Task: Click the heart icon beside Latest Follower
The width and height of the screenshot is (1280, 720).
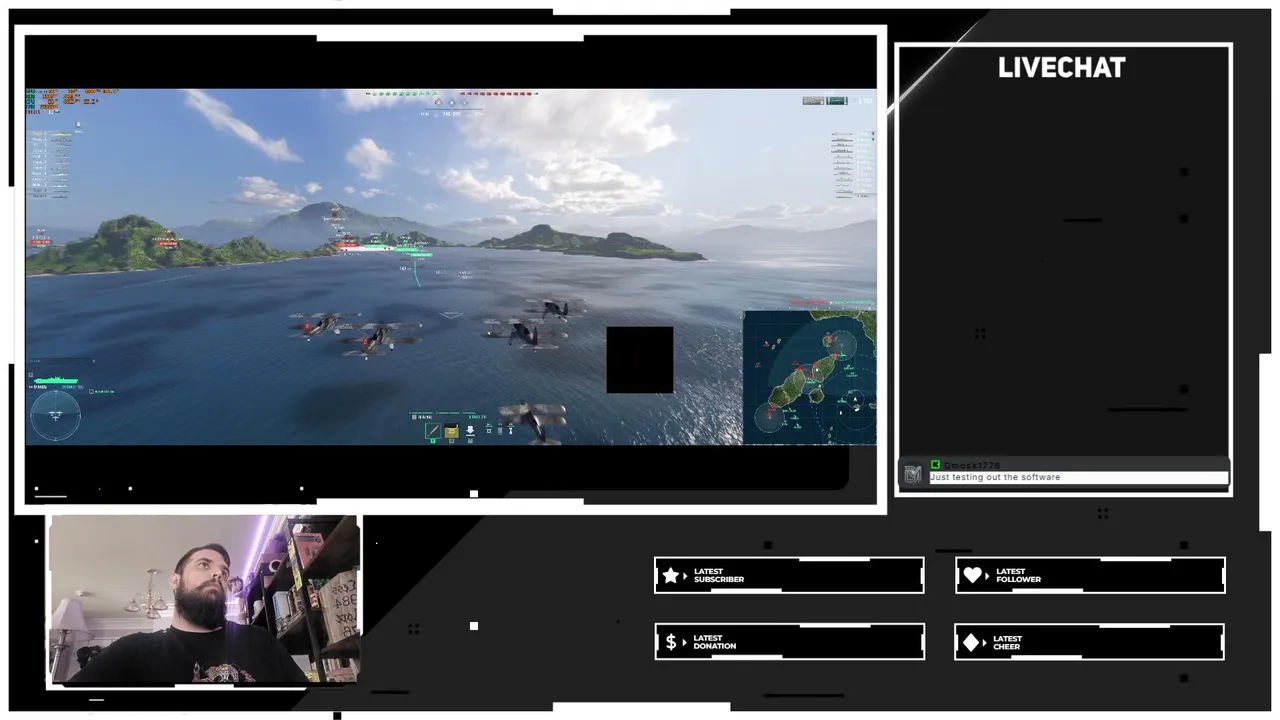Action: click(x=973, y=576)
